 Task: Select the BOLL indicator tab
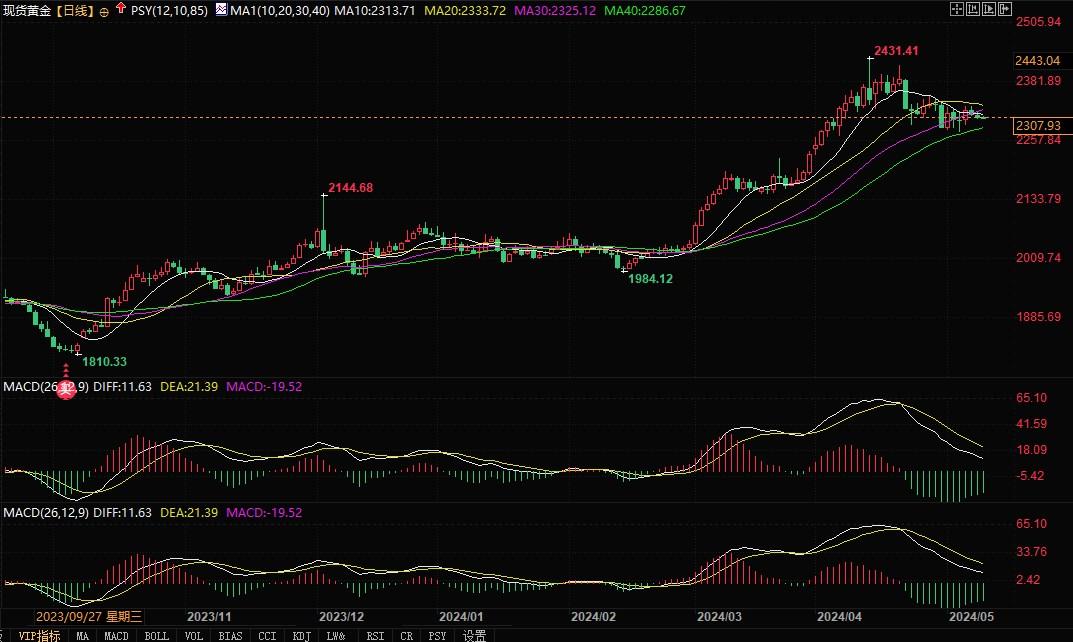pyautogui.click(x=156, y=635)
